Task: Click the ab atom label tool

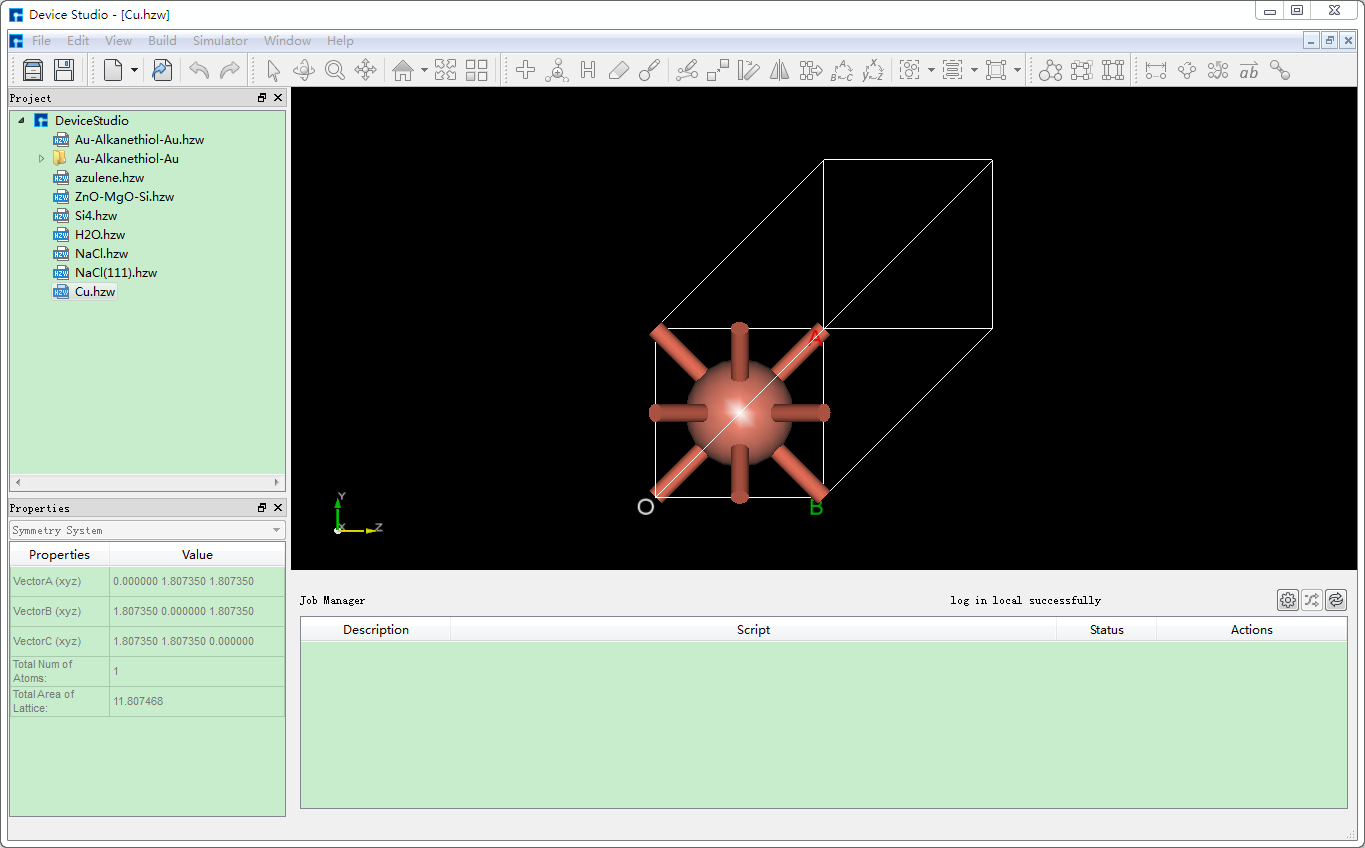Action: [1248, 70]
